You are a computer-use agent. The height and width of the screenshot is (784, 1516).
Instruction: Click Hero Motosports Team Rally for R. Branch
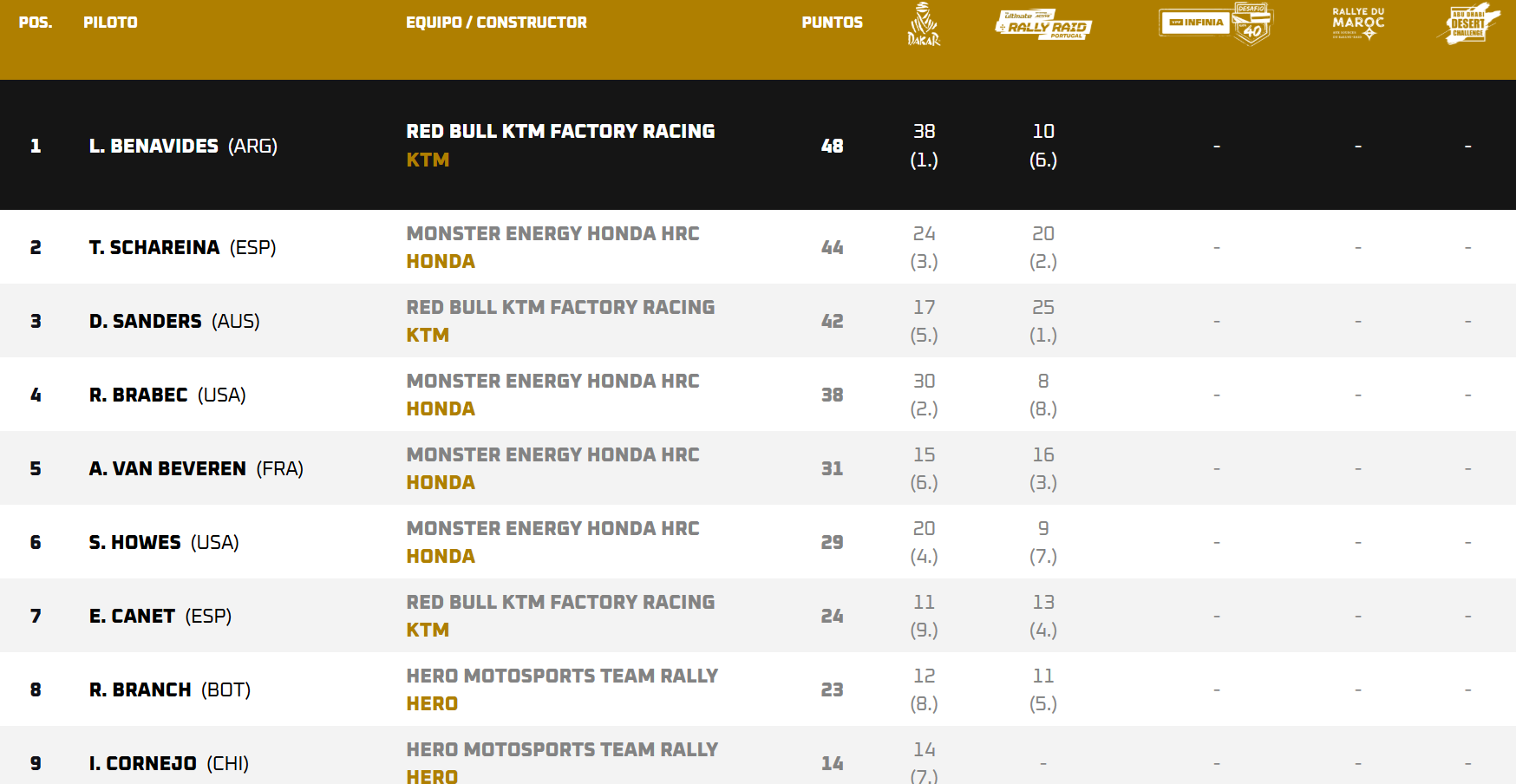tap(562, 676)
